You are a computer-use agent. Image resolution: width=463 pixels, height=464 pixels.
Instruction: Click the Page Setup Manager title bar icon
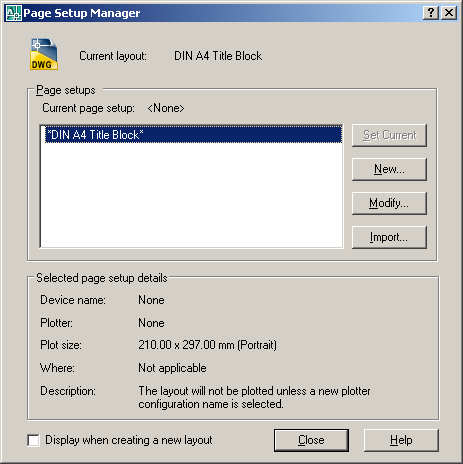[14, 13]
